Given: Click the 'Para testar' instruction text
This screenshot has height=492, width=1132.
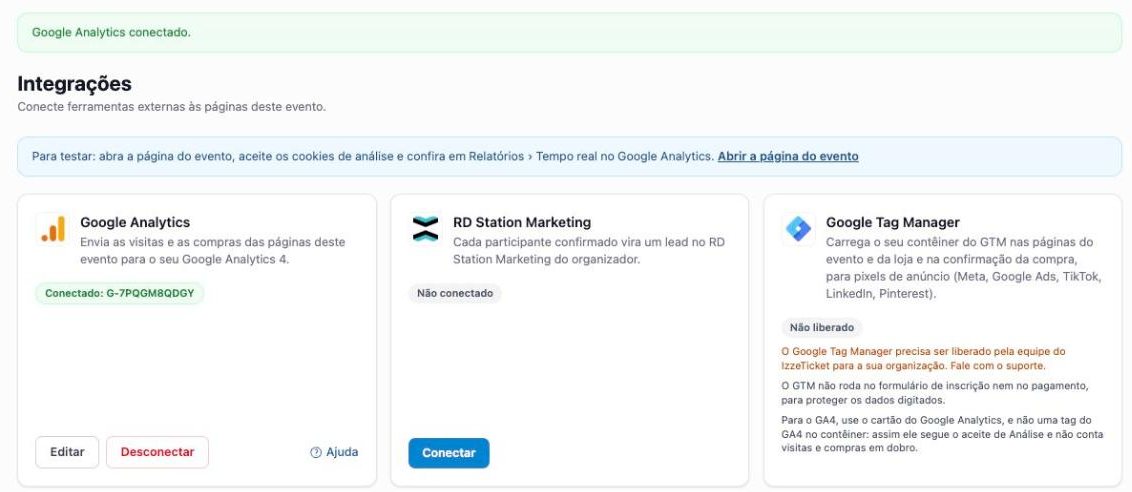Looking at the screenshot, I should [x=373, y=156].
